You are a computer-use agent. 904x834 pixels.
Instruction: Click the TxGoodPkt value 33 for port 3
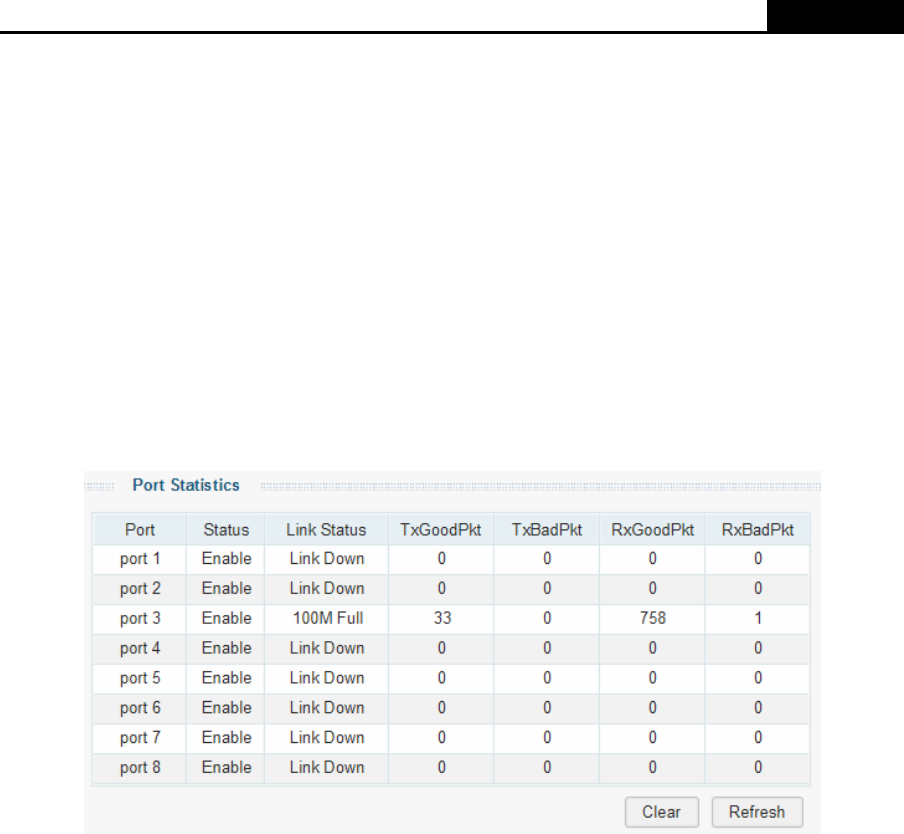[x=442, y=618]
